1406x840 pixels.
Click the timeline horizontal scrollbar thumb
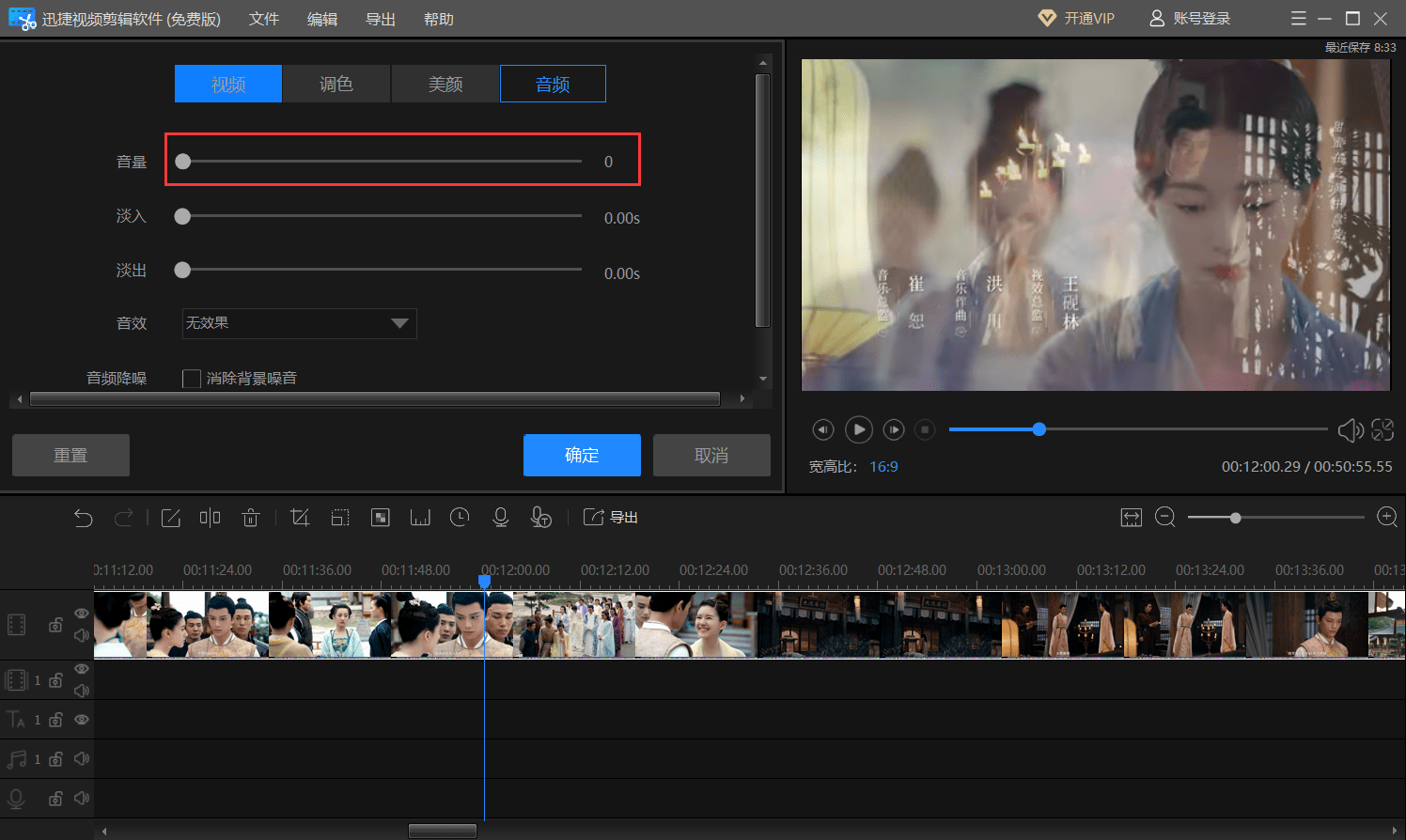coord(443,831)
